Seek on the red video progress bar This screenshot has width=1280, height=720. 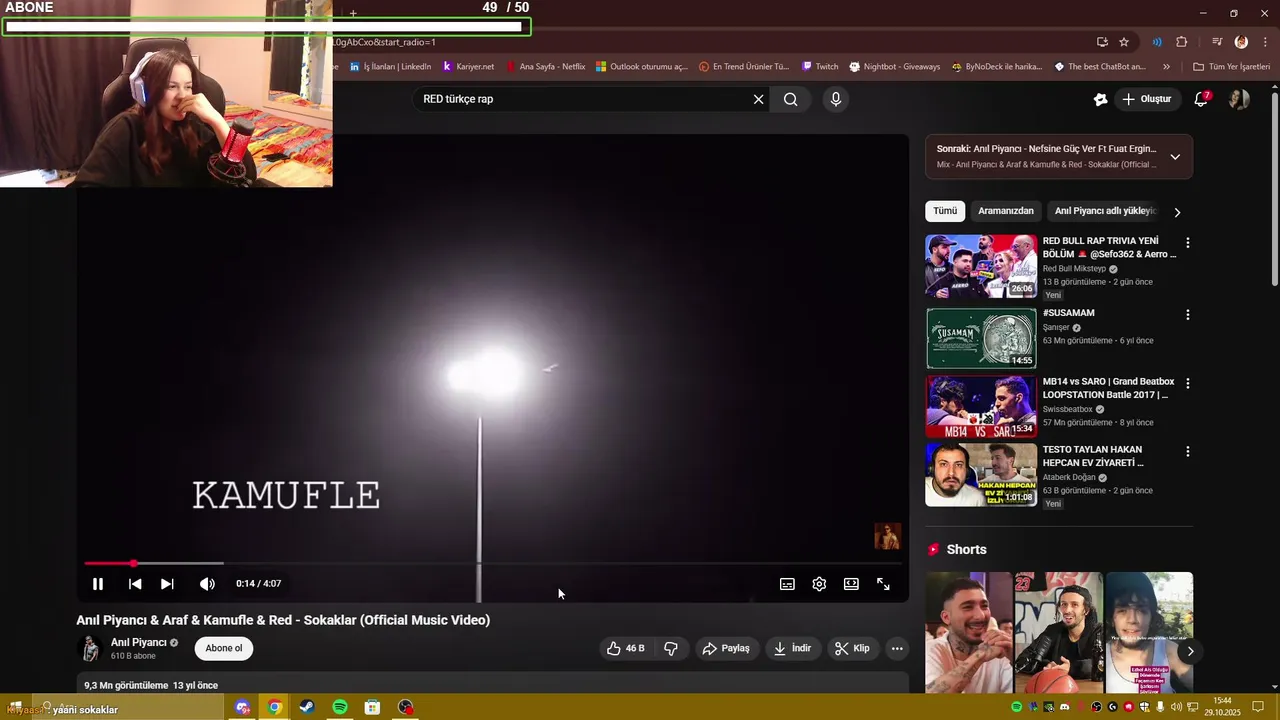[x=492, y=564]
